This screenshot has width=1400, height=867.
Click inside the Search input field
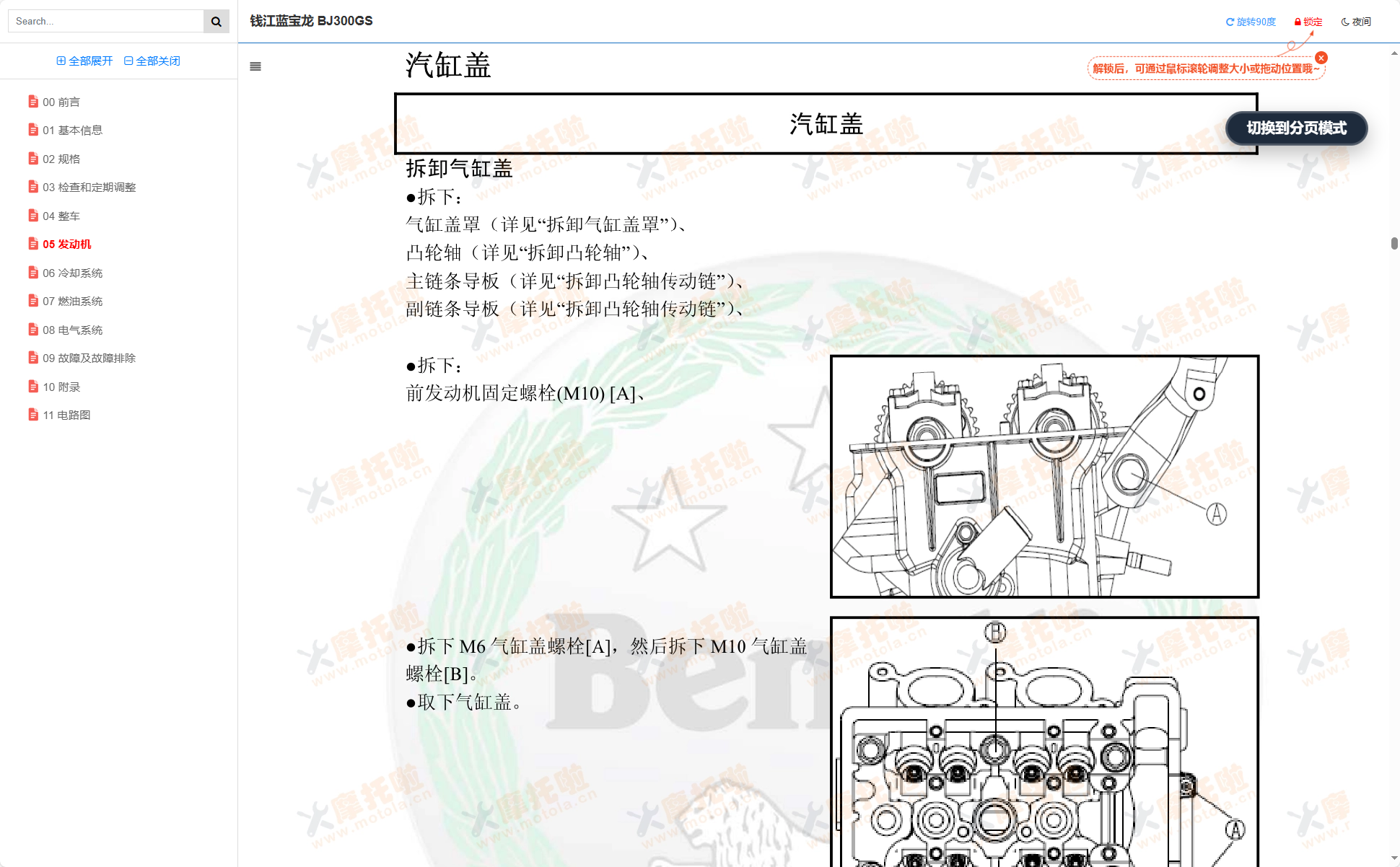point(105,21)
